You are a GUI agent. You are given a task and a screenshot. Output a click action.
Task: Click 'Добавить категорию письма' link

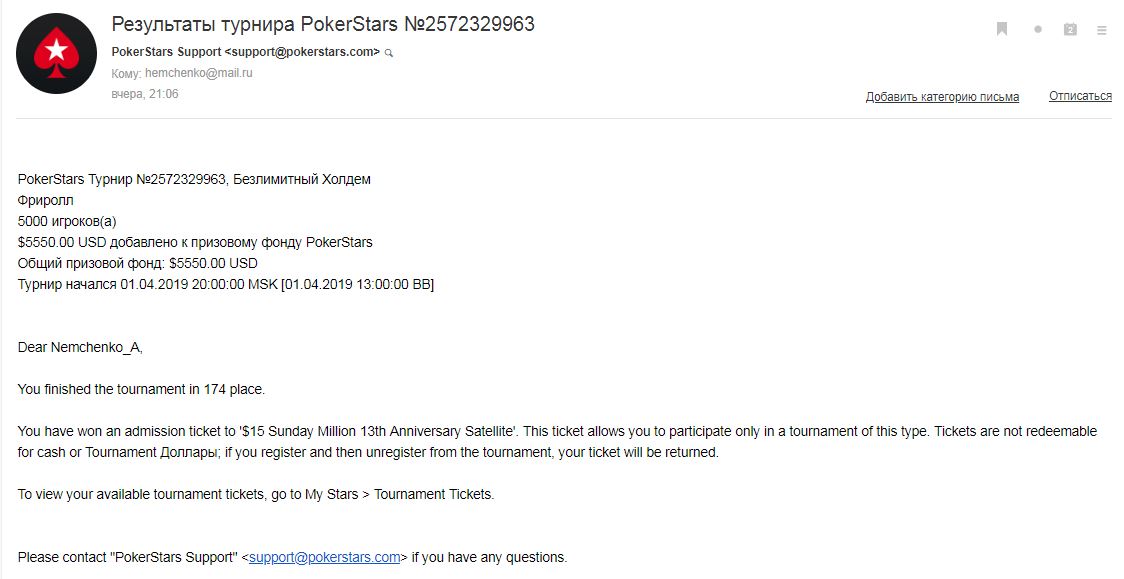942,97
